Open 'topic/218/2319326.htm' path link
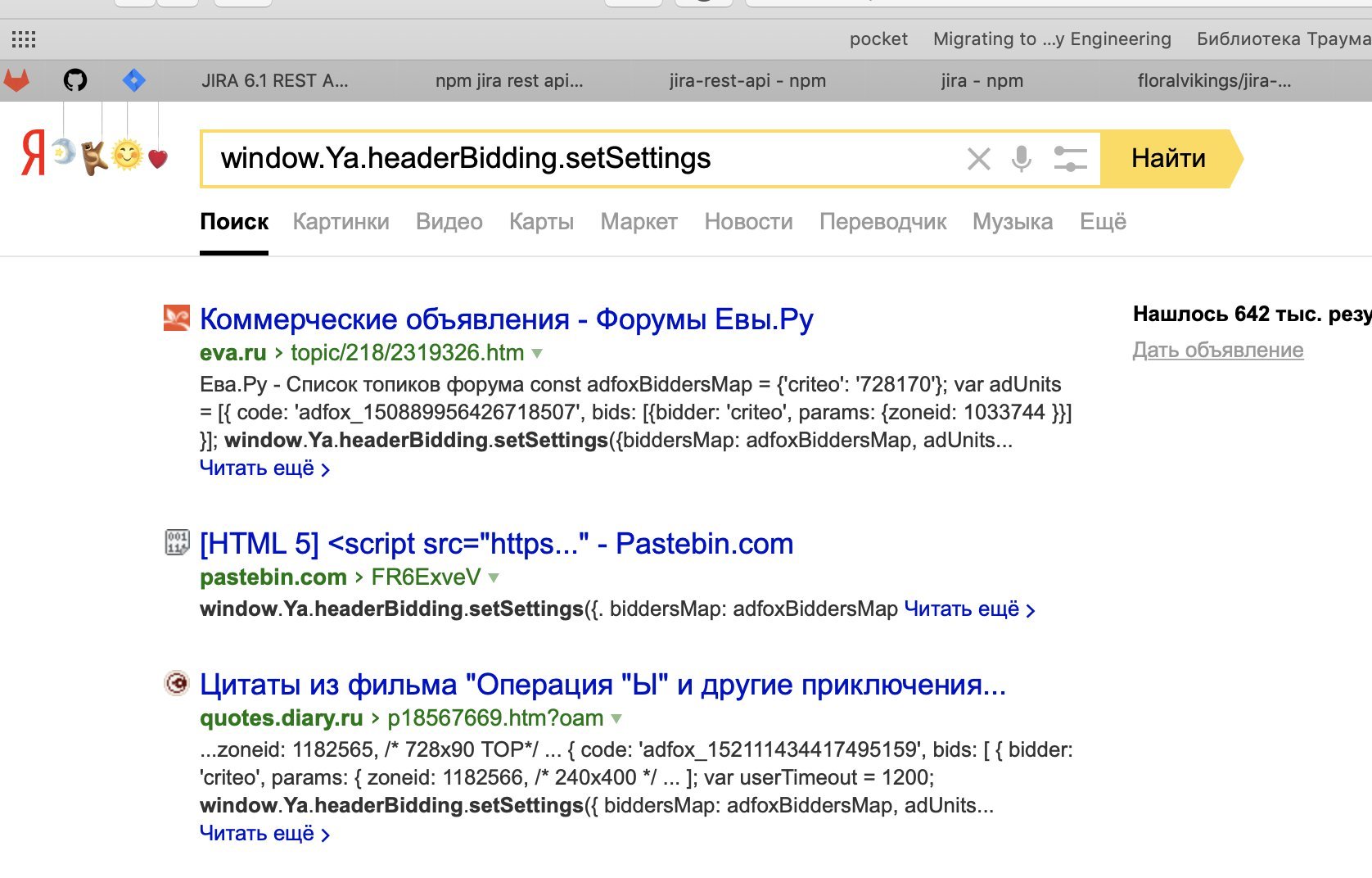The width and height of the screenshot is (1372, 878). 408,353
